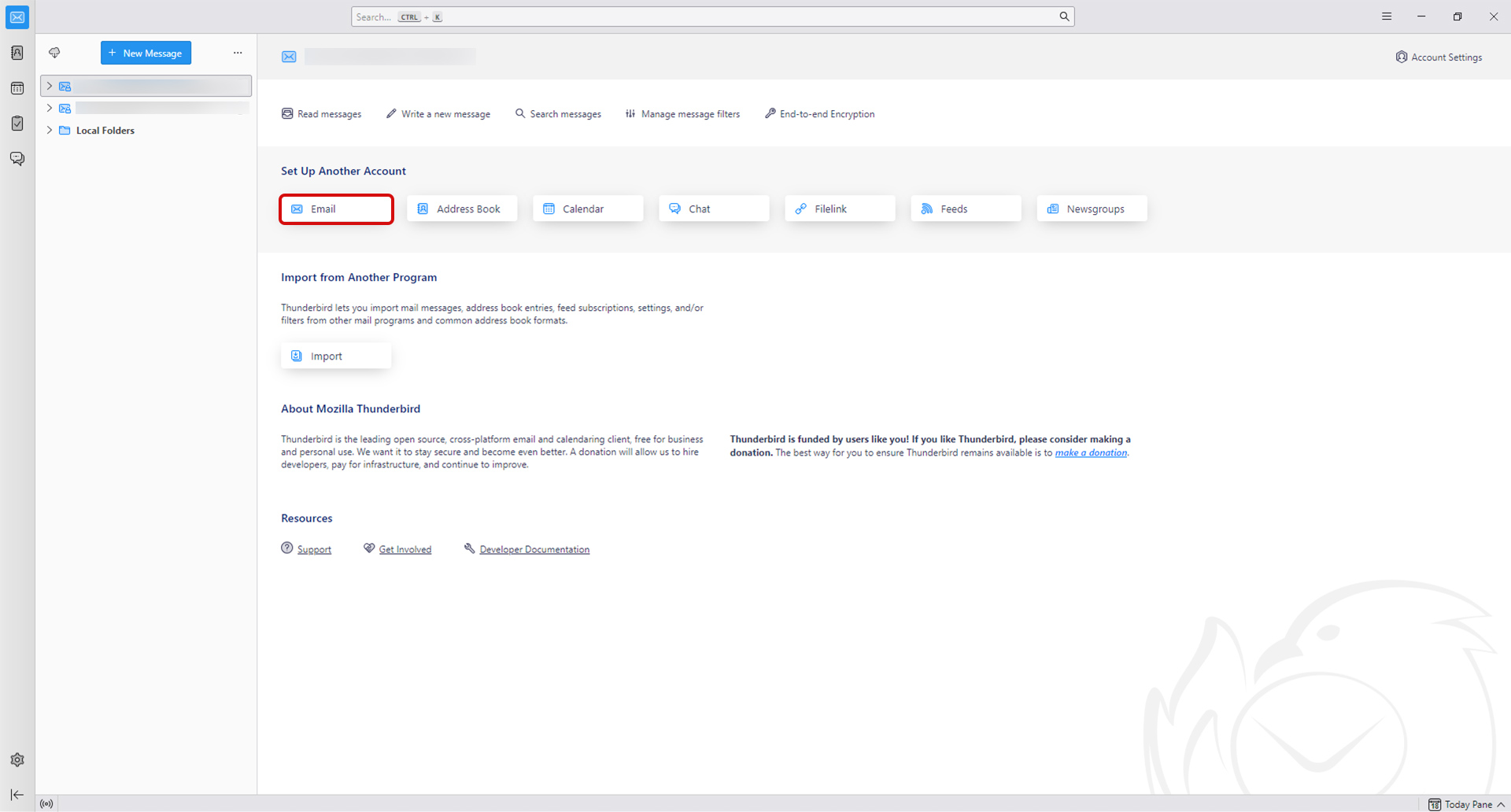
Task: Open Settings gear icon
Action: pos(17,760)
